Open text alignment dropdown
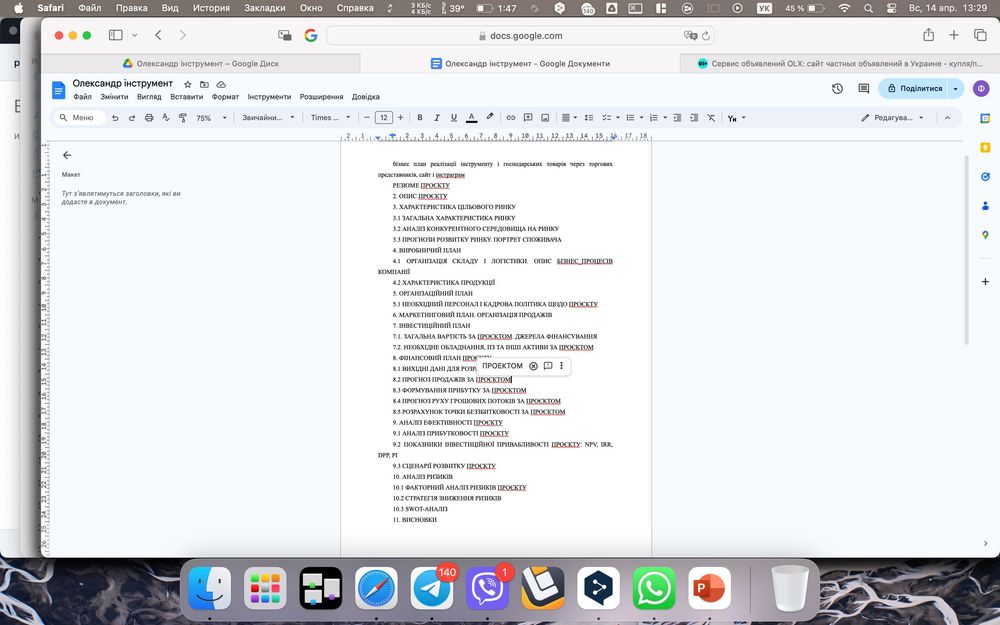1000x625 pixels. (569, 118)
